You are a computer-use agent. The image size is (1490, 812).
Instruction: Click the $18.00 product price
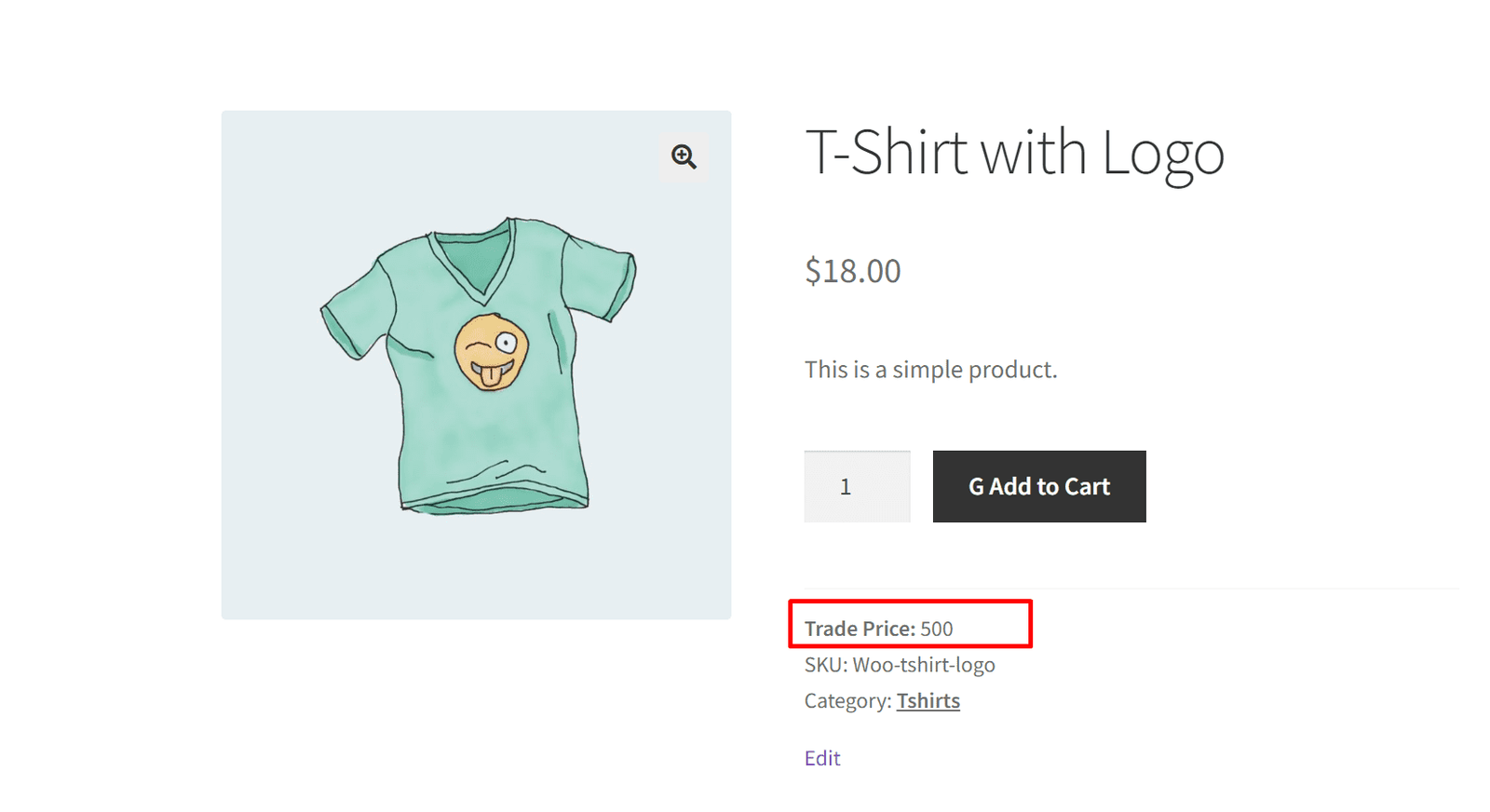852,271
